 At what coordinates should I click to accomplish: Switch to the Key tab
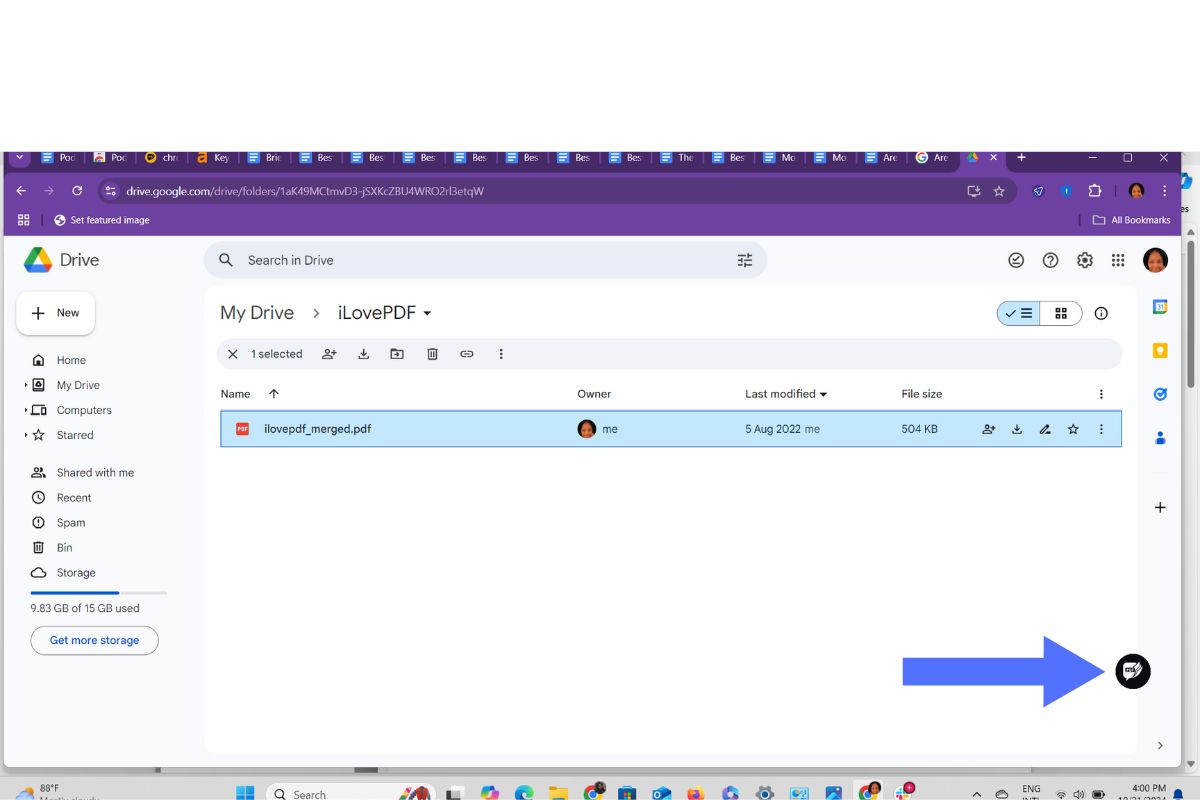tap(212, 158)
